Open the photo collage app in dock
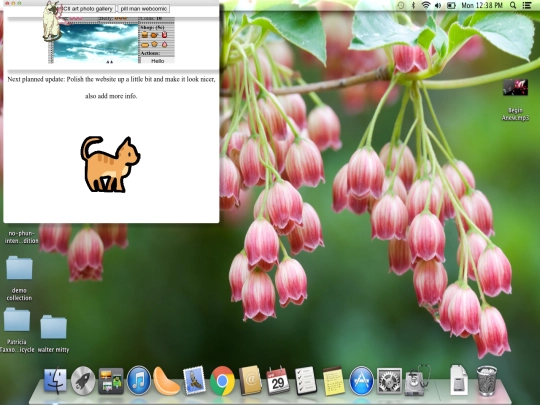540x405 pixels. tap(111, 381)
